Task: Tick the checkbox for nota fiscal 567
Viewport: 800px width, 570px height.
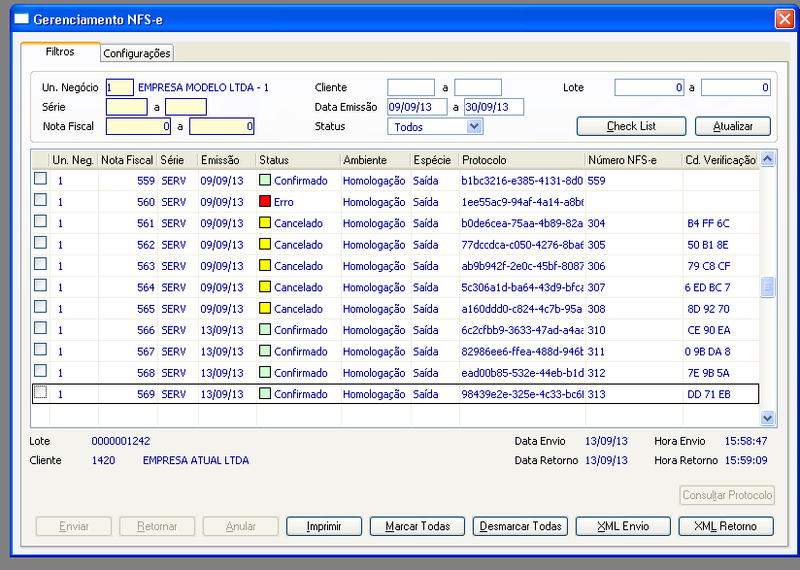Action: point(40,350)
